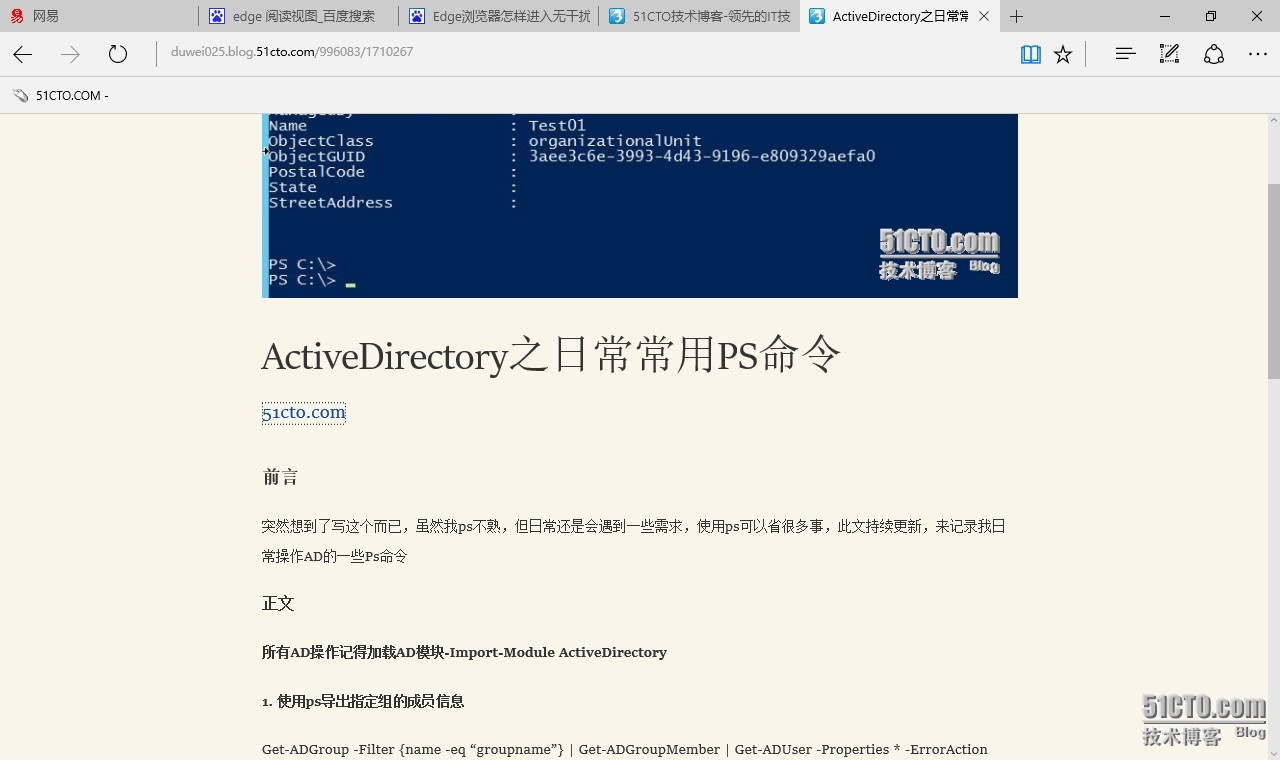Click the vertical scrollbar thumb

coord(1273,281)
